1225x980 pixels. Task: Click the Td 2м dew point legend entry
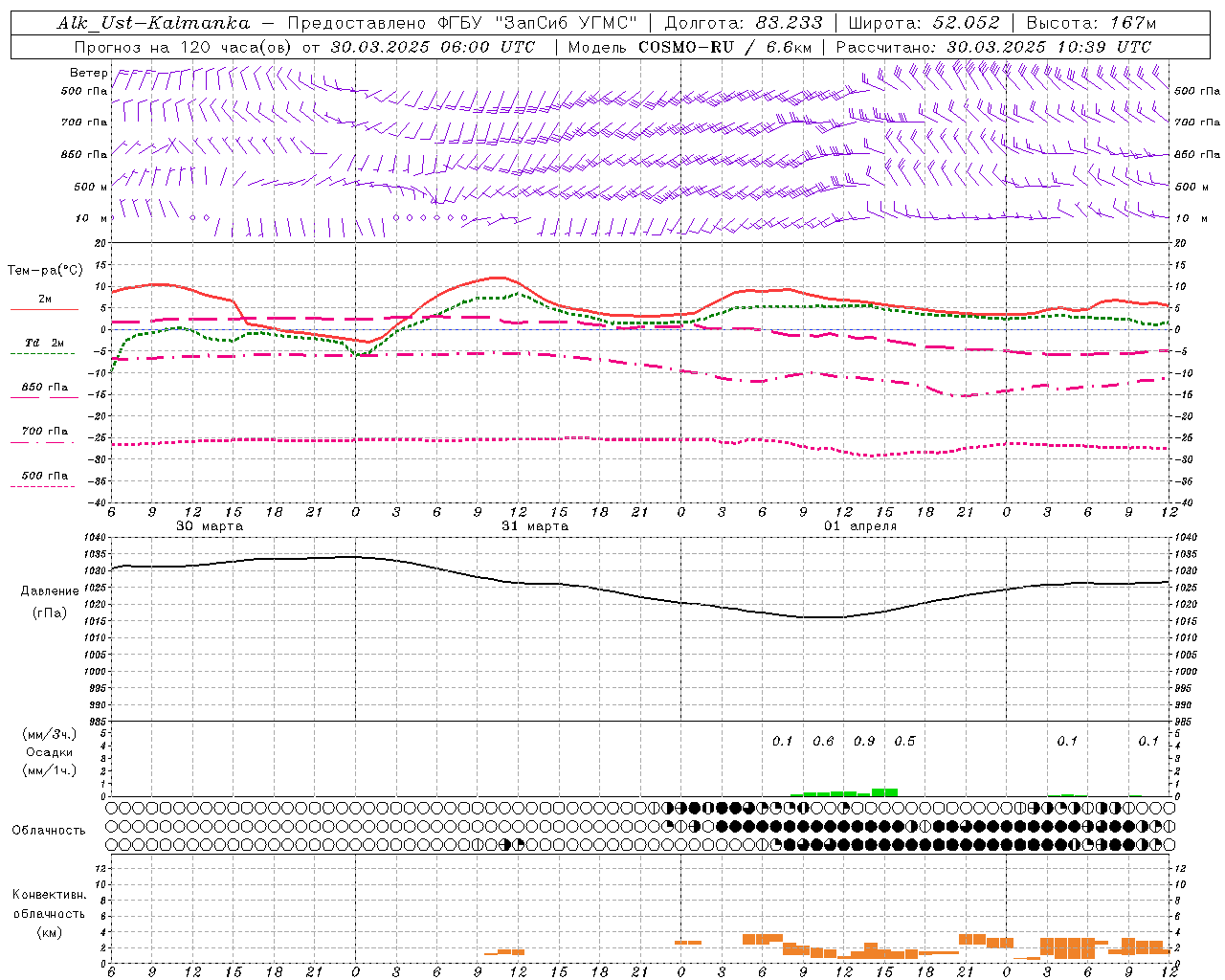[44, 345]
